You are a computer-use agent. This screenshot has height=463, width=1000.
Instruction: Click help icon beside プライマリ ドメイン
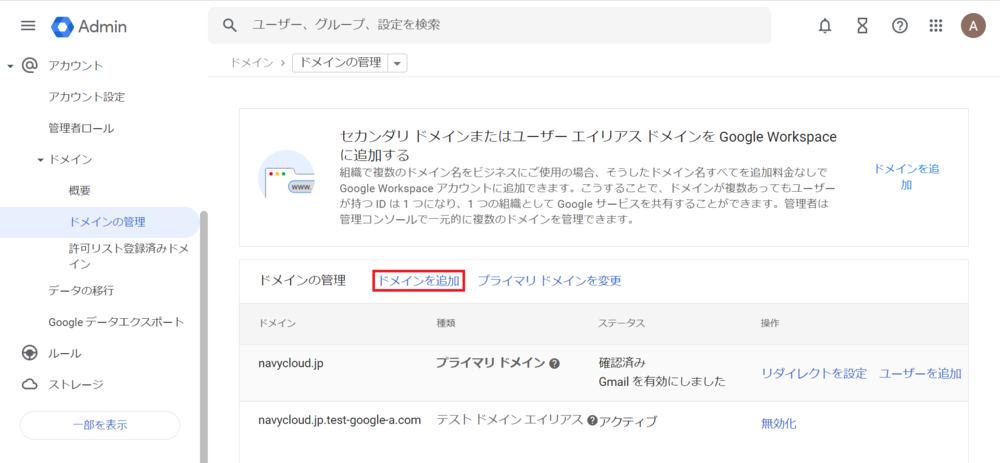point(554,364)
